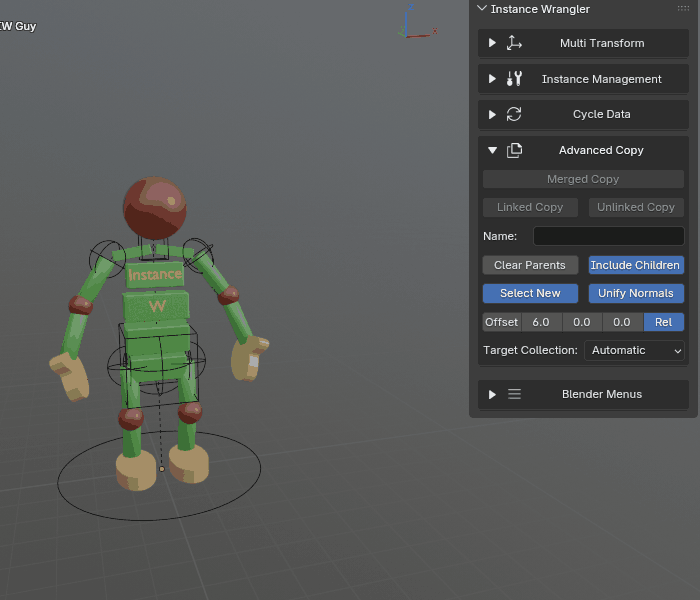Disable the Include Children toggle
The width and height of the screenshot is (700, 600).
pos(636,265)
